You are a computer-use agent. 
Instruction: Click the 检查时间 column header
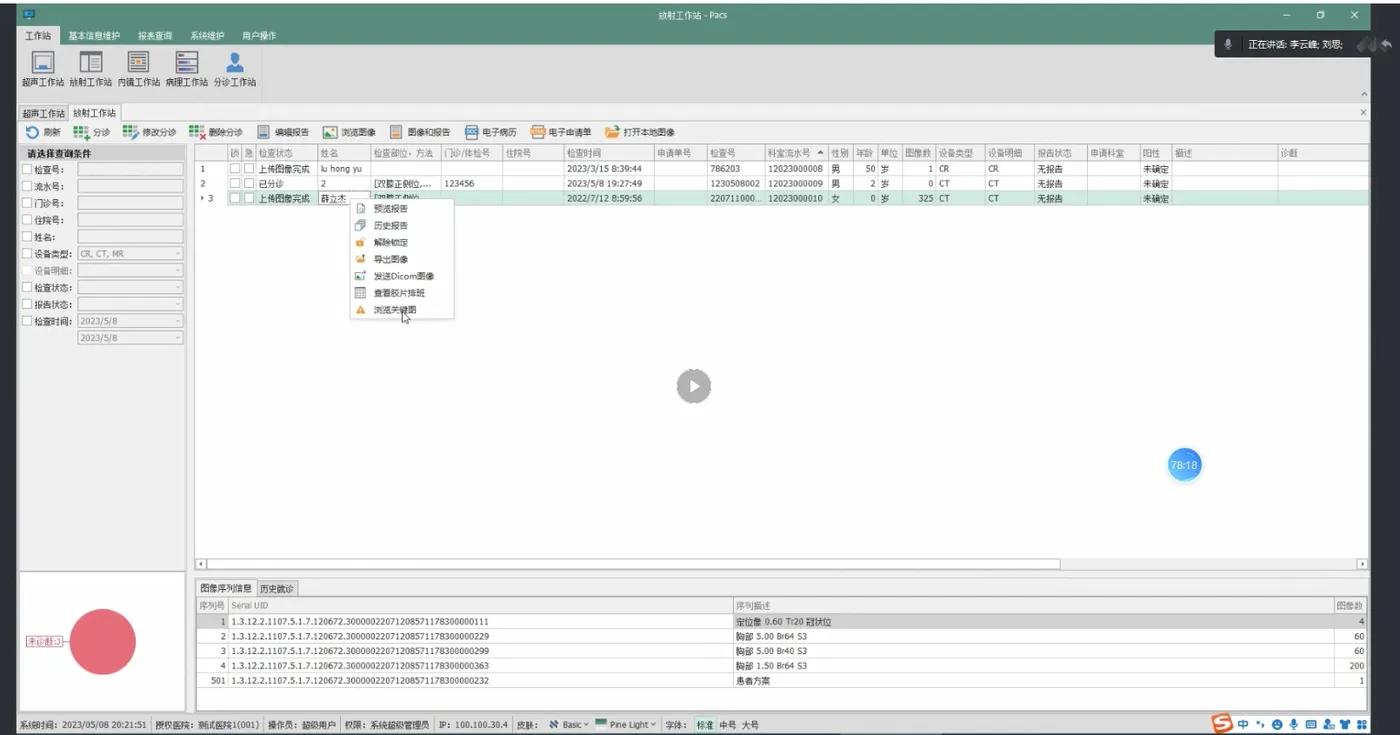coord(609,153)
